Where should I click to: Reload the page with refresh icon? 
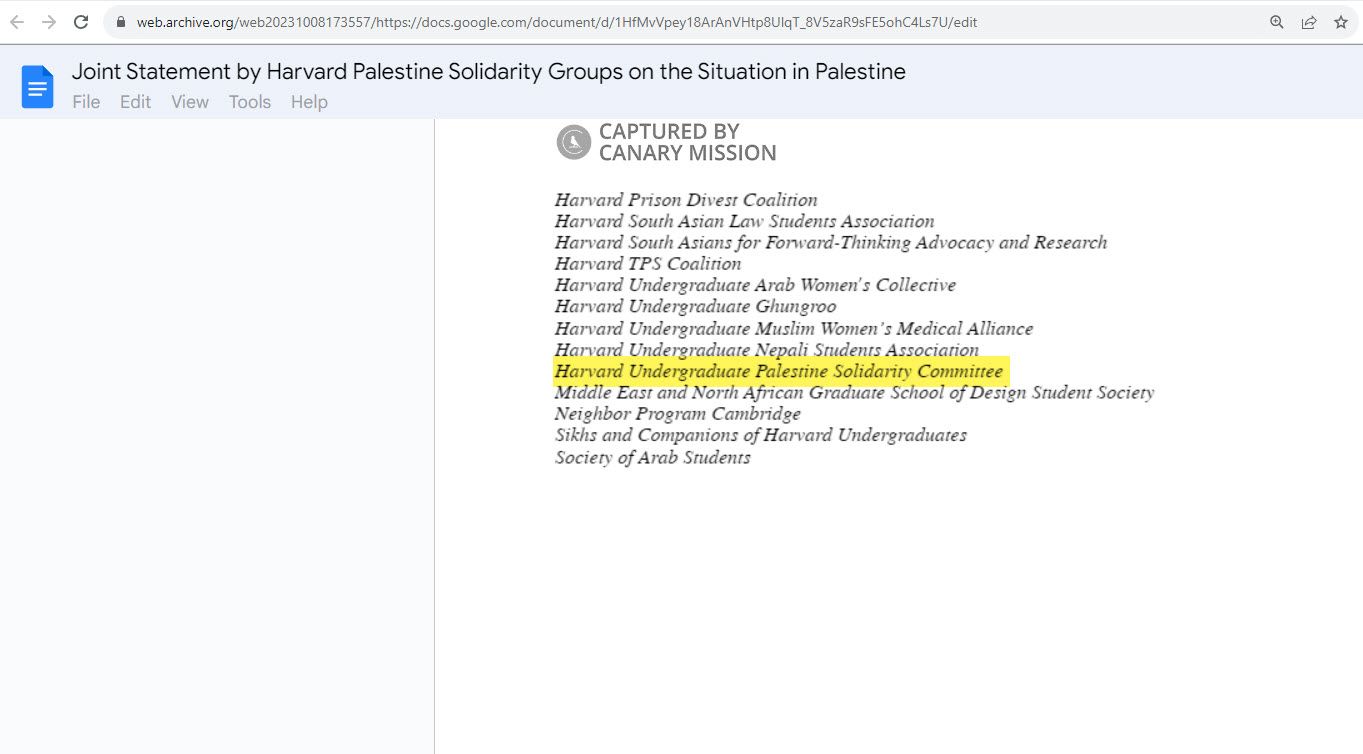pyautogui.click(x=81, y=22)
